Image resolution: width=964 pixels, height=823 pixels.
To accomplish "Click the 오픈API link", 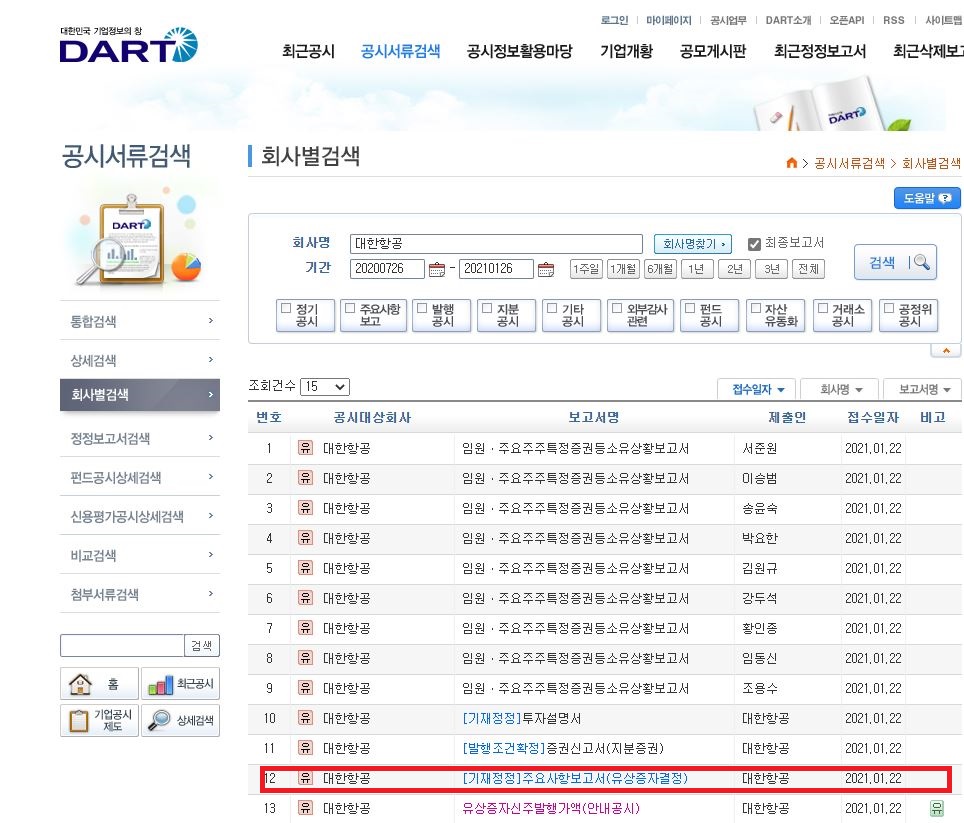I will click(x=847, y=20).
